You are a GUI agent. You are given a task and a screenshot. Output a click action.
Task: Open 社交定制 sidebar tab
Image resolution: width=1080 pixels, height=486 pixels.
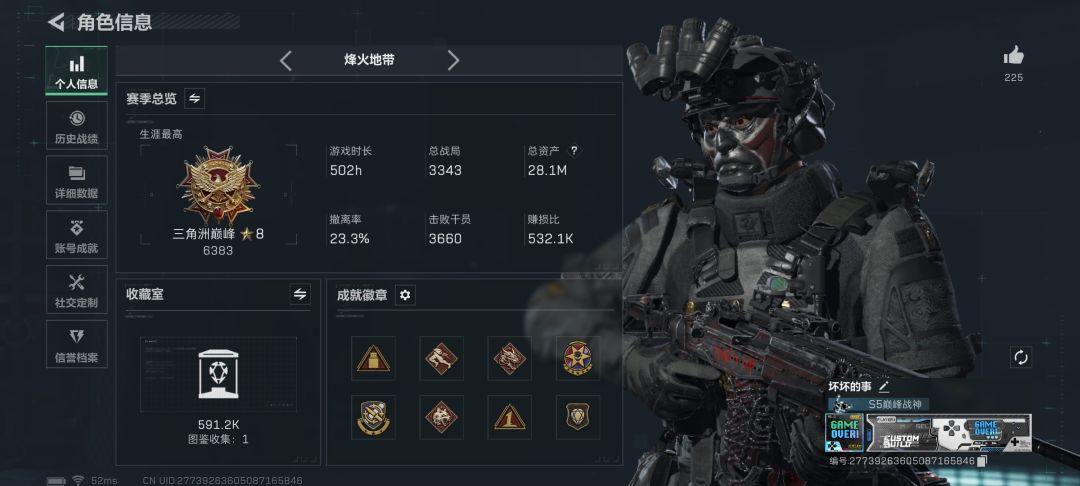click(x=76, y=290)
